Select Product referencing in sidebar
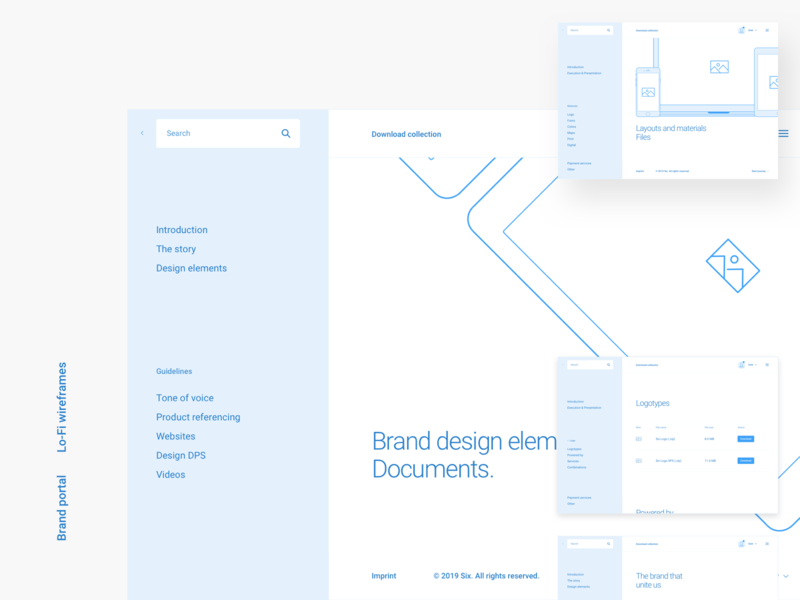This screenshot has height=600, width=800. (x=198, y=417)
